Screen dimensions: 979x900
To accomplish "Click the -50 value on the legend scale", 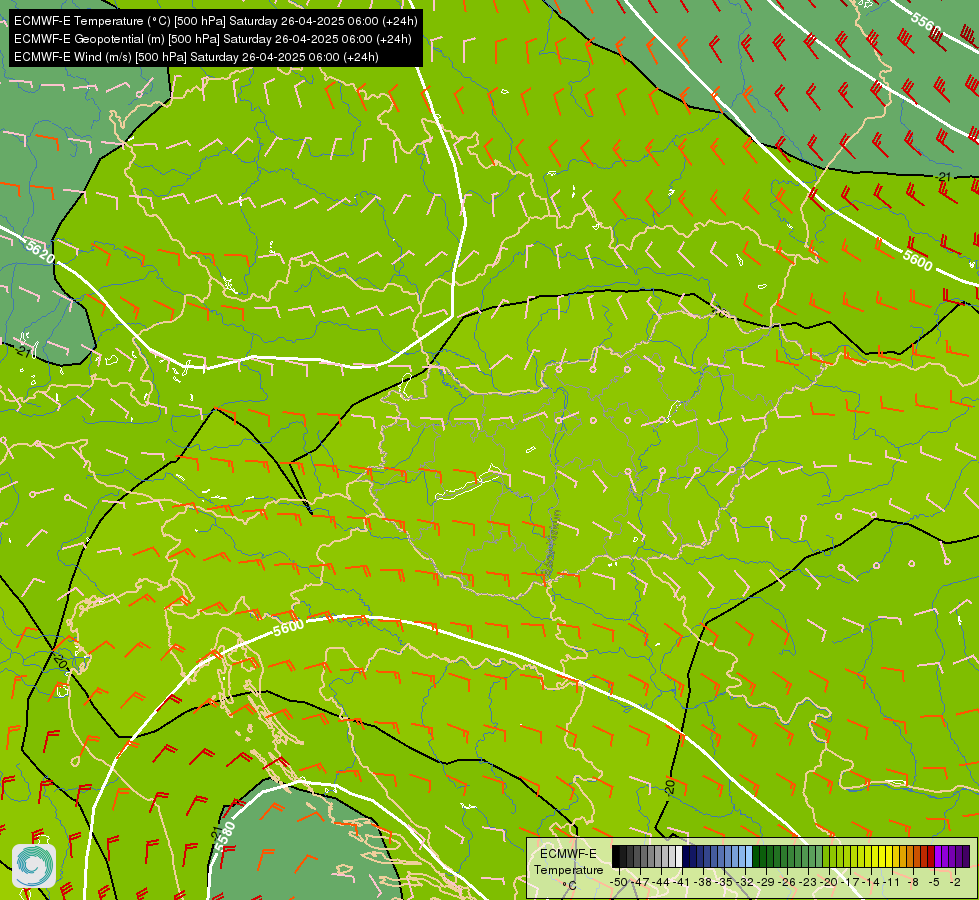I will [619, 882].
